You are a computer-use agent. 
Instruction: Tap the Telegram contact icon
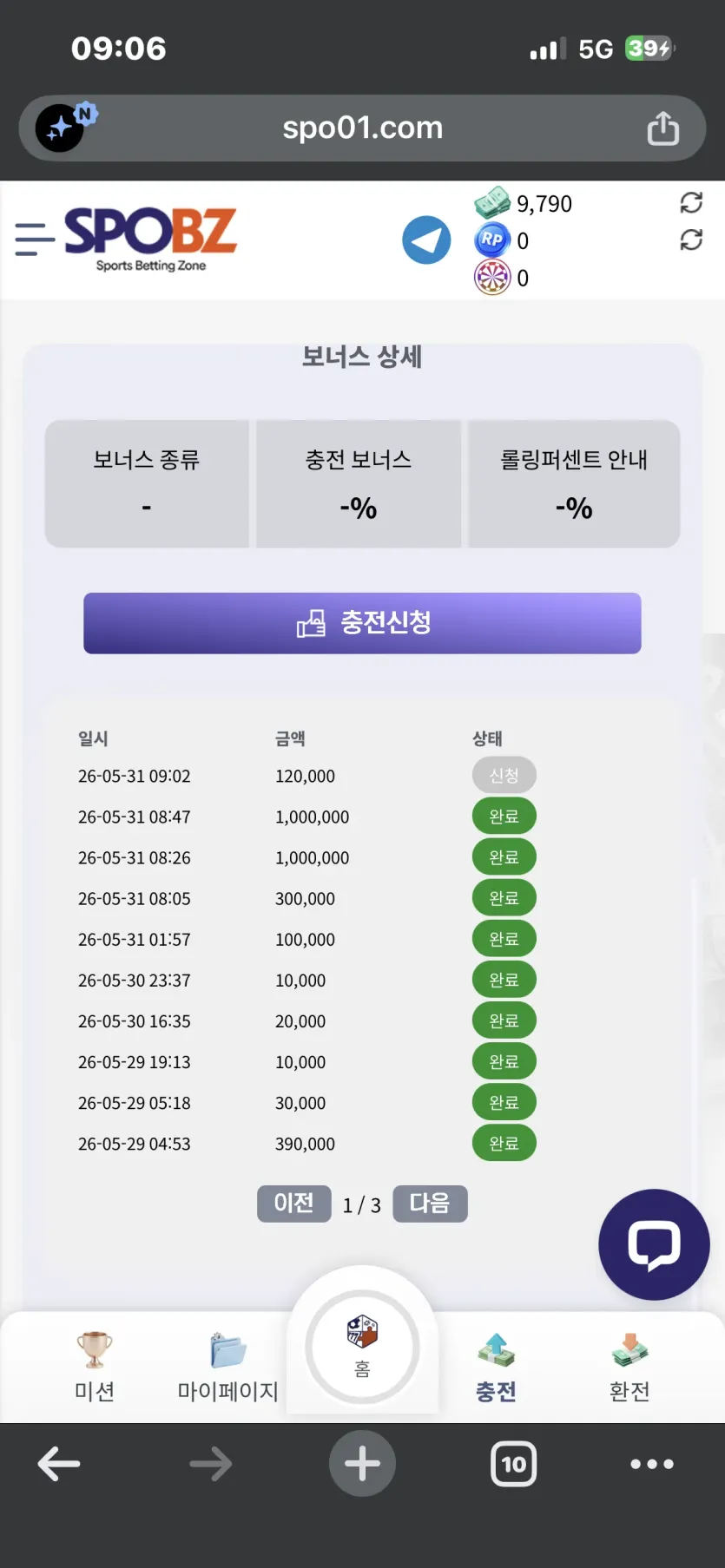(426, 240)
